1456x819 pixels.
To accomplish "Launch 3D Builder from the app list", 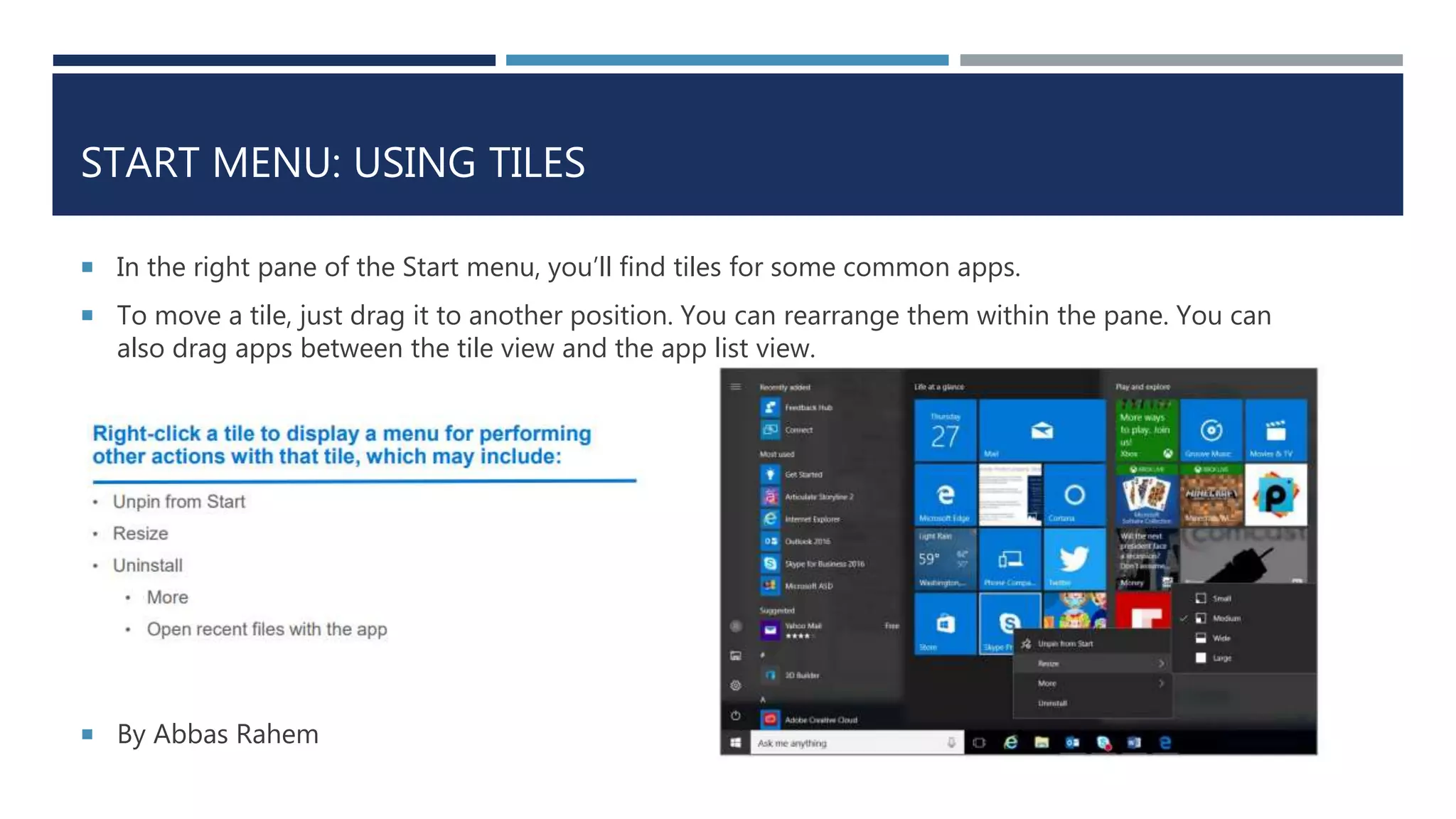I will pos(791,675).
